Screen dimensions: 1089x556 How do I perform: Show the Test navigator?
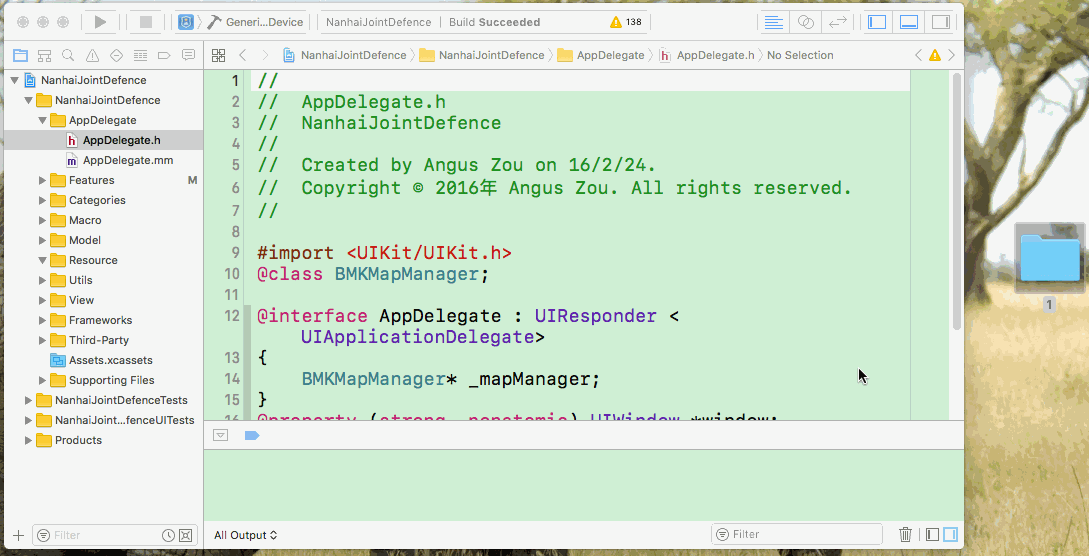tap(116, 55)
